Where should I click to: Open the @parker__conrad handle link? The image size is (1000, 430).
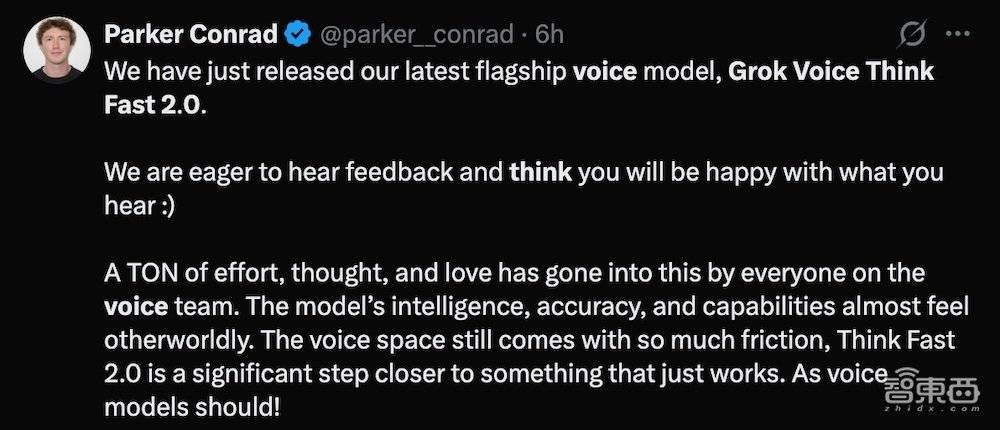[415, 34]
